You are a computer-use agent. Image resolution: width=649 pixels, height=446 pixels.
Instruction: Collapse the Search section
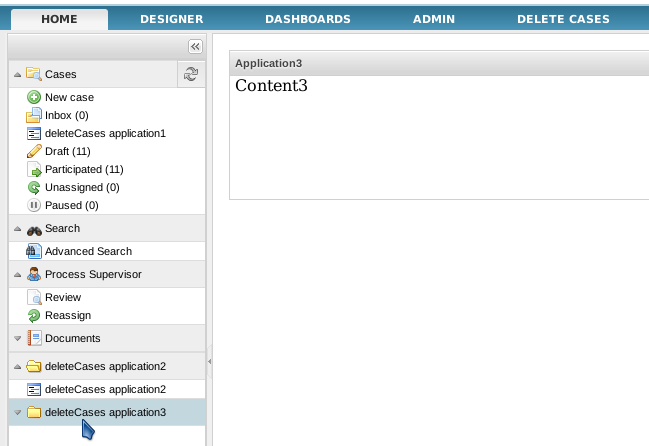point(17,229)
